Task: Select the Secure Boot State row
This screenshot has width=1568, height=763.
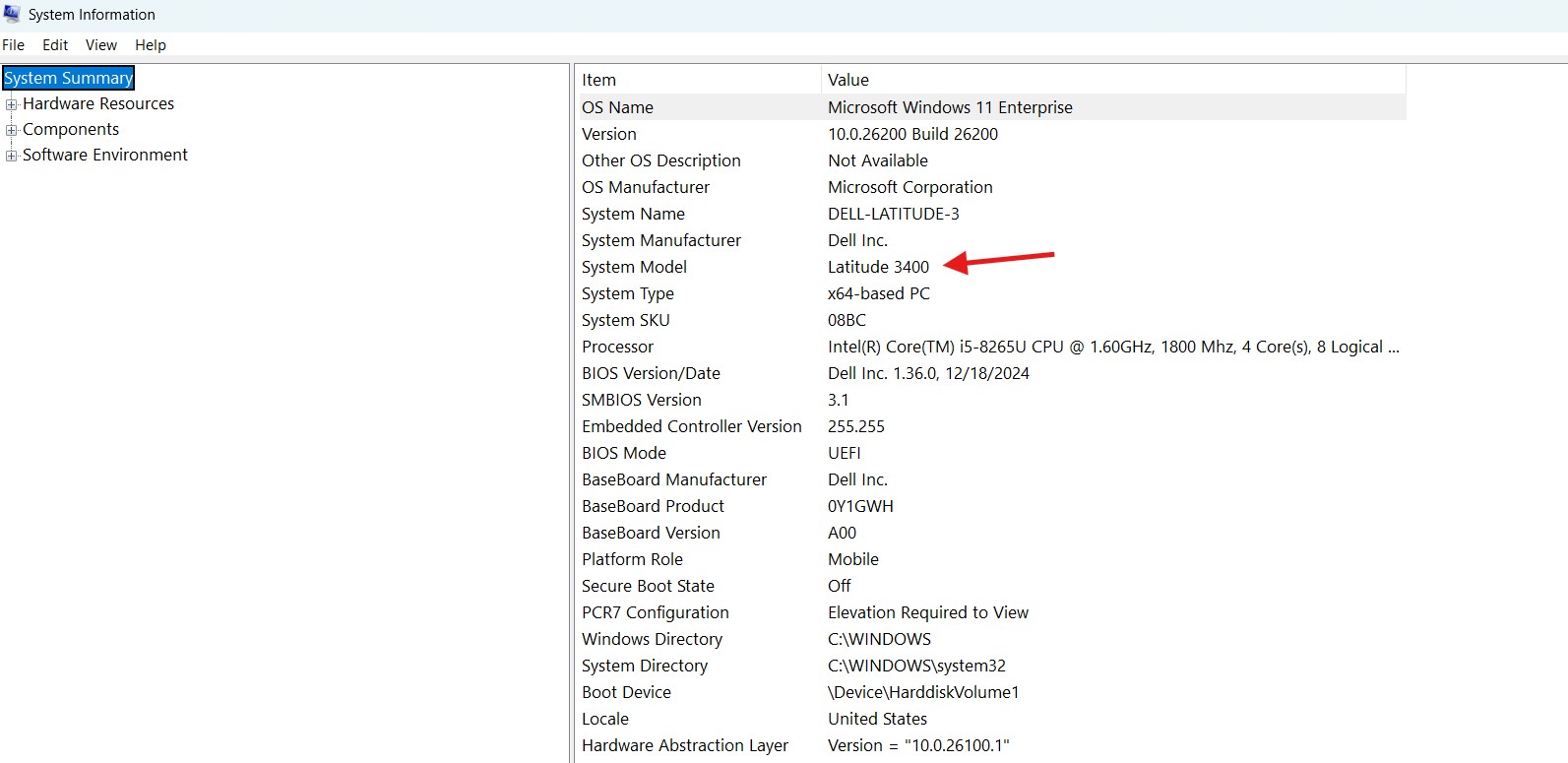Action: click(x=991, y=586)
